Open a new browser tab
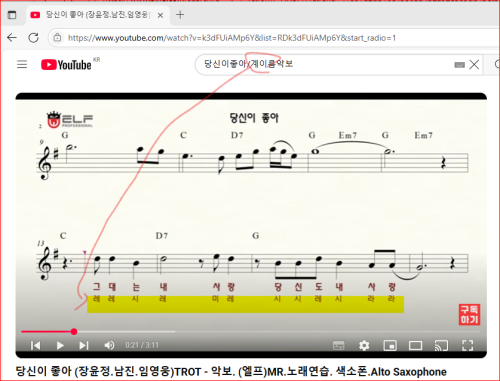 tap(180, 15)
